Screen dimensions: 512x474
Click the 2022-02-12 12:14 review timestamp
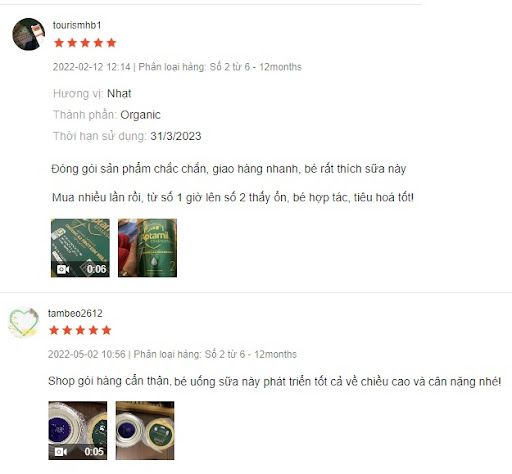tap(92, 67)
